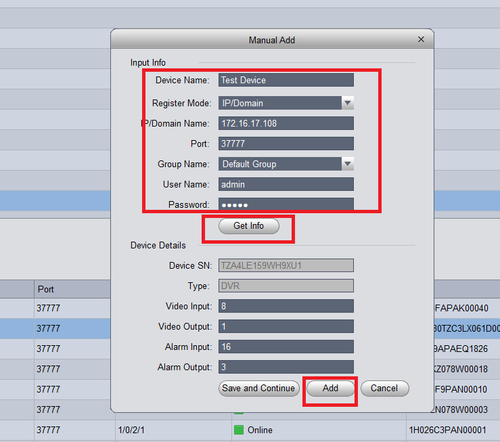Select the IP/Domain Name field

click(286, 123)
